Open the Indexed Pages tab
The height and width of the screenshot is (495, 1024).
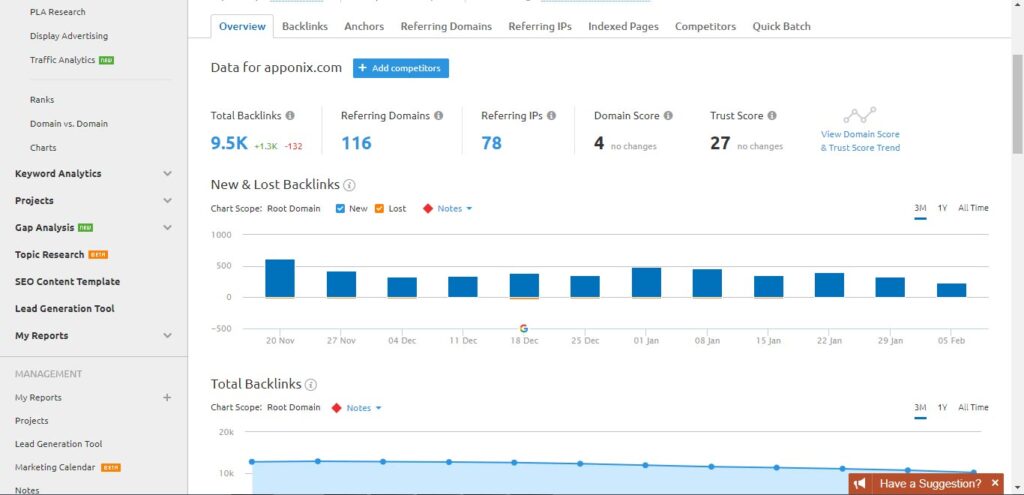click(x=623, y=27)
